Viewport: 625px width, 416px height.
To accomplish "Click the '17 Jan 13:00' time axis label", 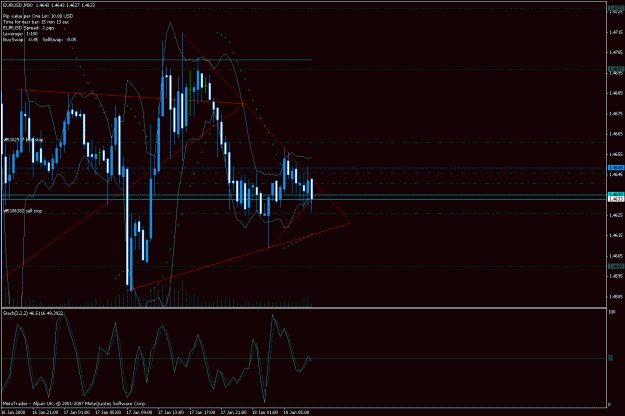I will pos(171,413).
